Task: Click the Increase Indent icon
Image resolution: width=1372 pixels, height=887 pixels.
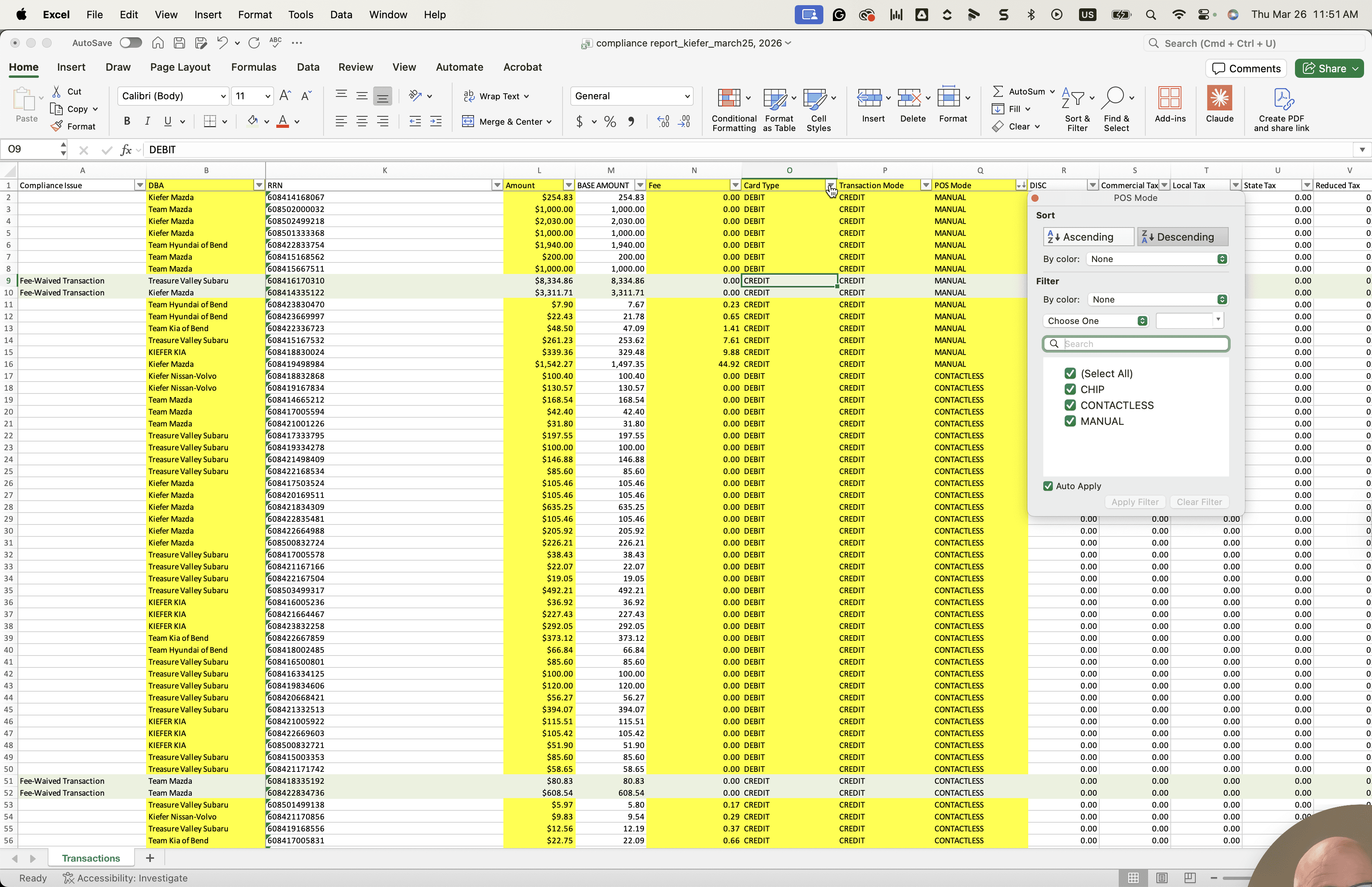Action: [436, 121]
